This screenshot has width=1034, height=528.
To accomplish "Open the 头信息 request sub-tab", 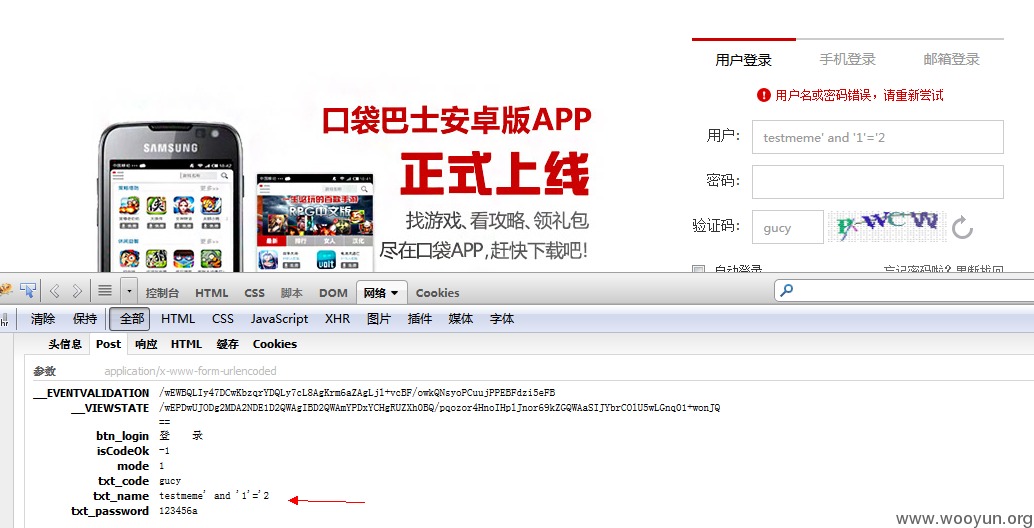I will coord(65,344).
